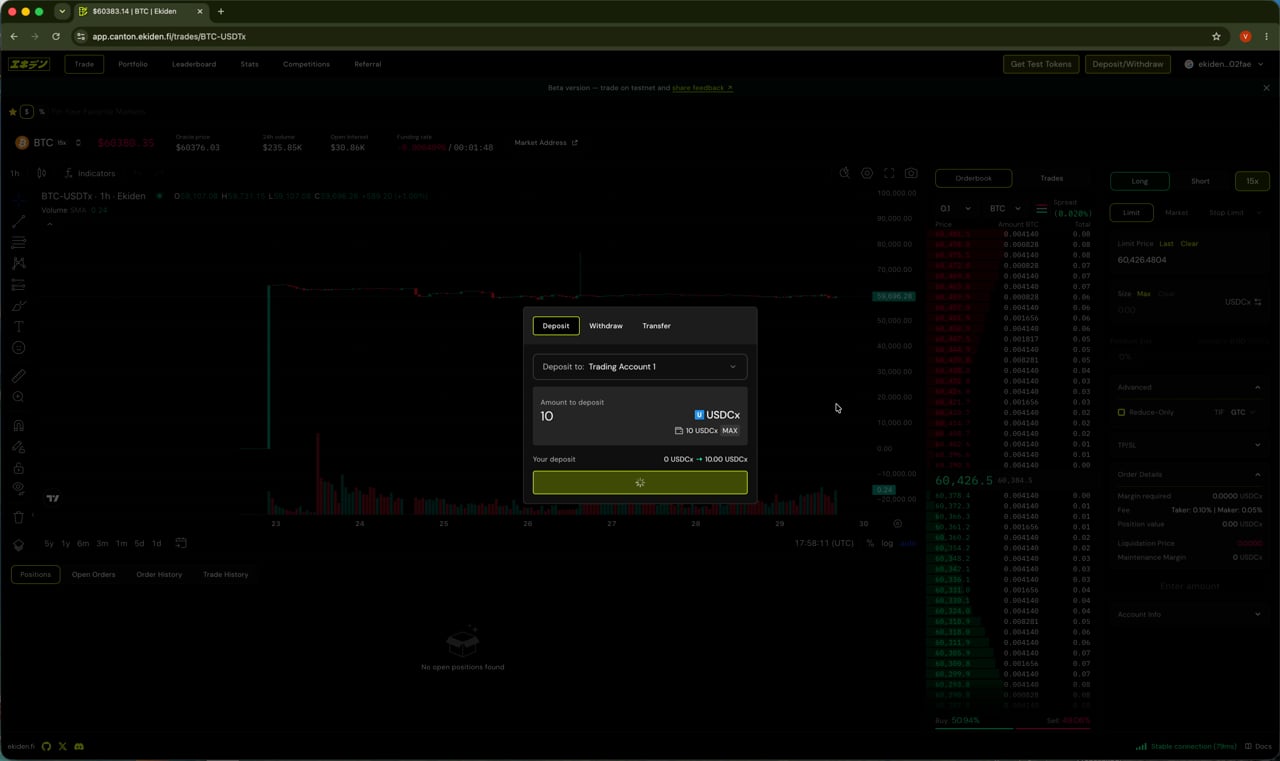Open GitHub icon in footer
The height and width of the screenshot is (761, 1280).
coord(46,746)
